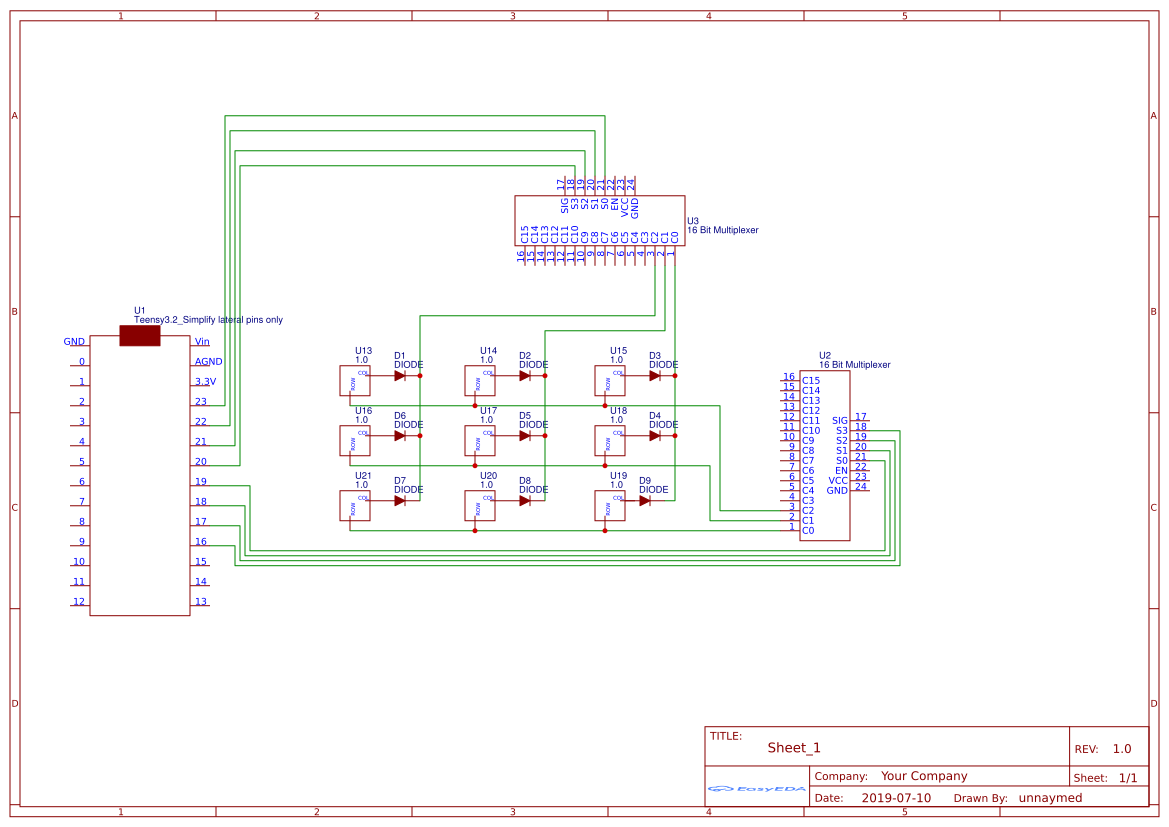Select the D7 diode symbol
This screenshot has height=827, width=1169.
400,501
